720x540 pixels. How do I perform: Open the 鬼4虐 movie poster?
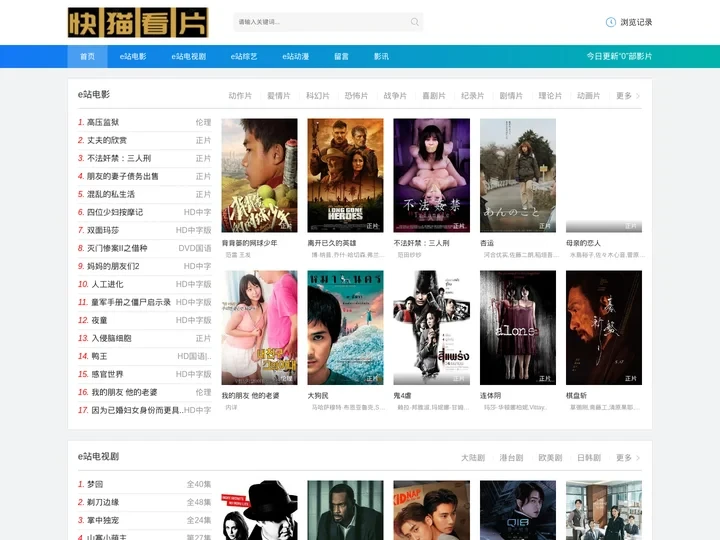[432, 327]
